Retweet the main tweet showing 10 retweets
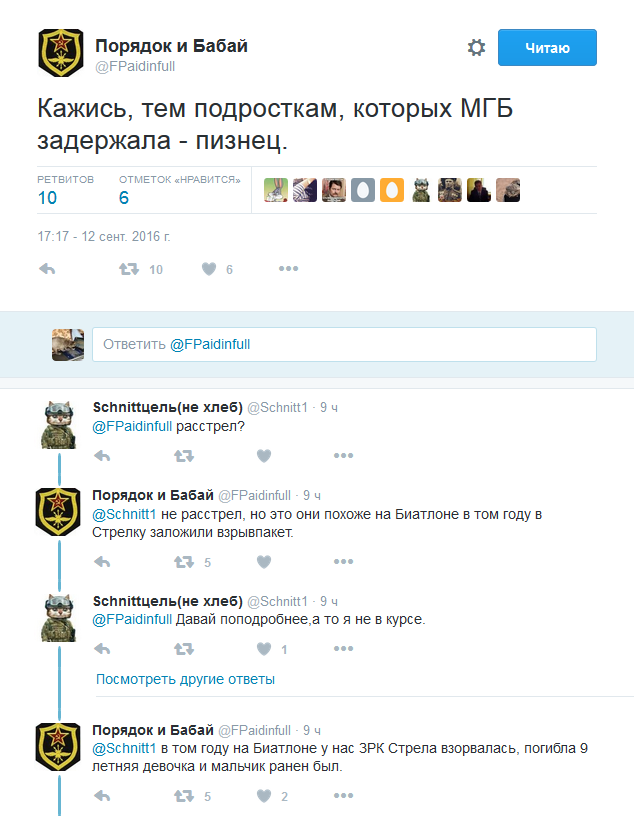 (x=129, y=269)
